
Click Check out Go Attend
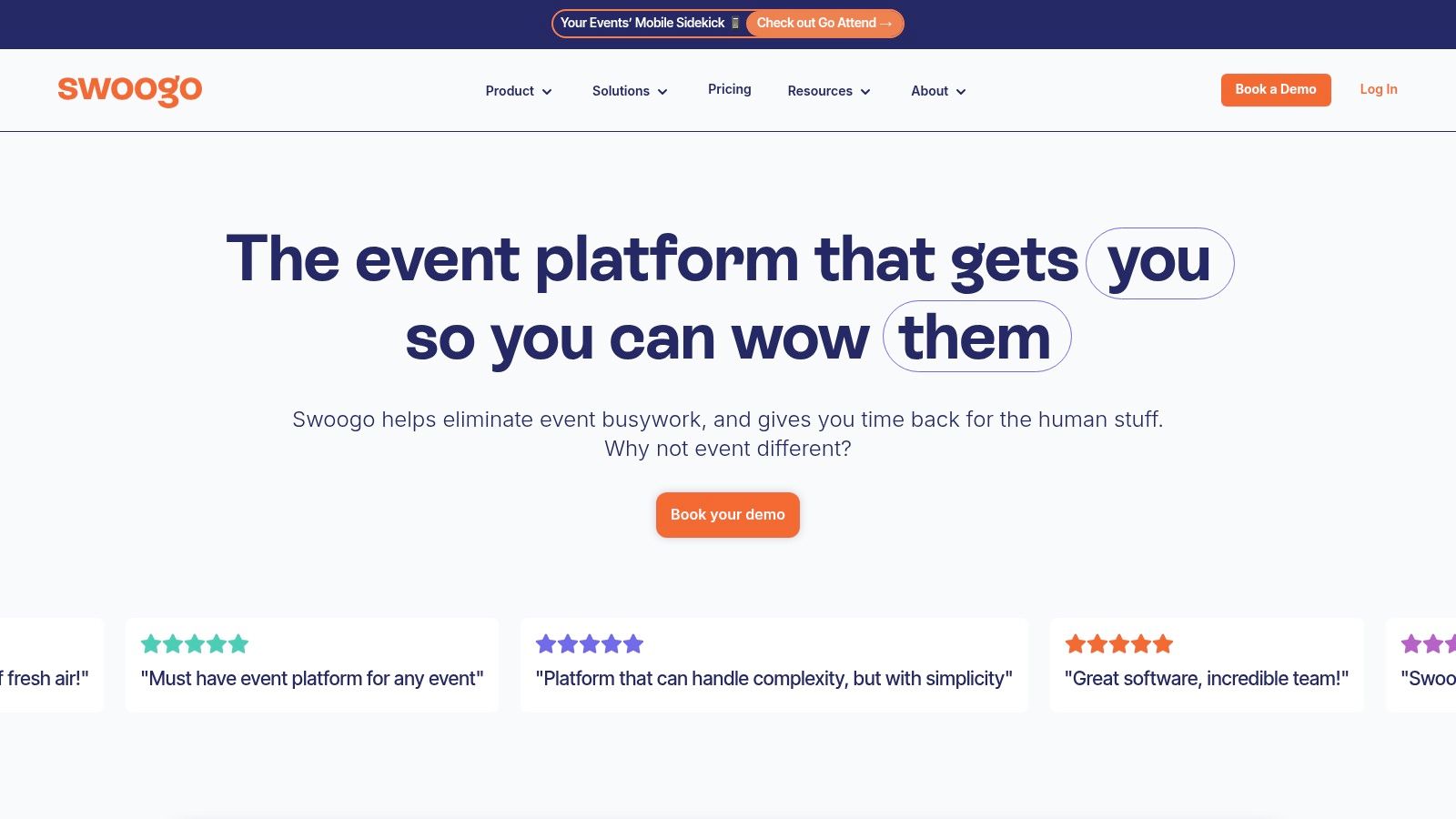click(x=824, y=23)
